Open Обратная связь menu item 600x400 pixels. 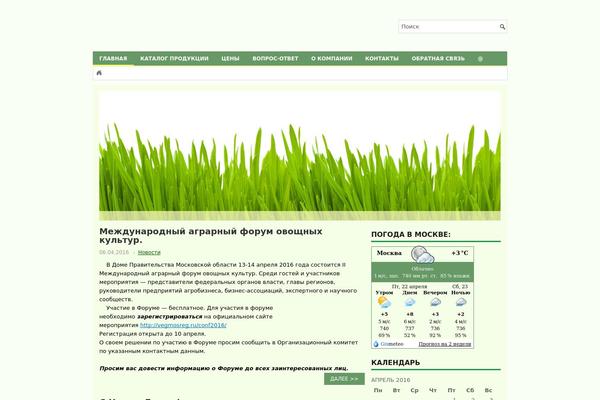click(x=438, y=59)
